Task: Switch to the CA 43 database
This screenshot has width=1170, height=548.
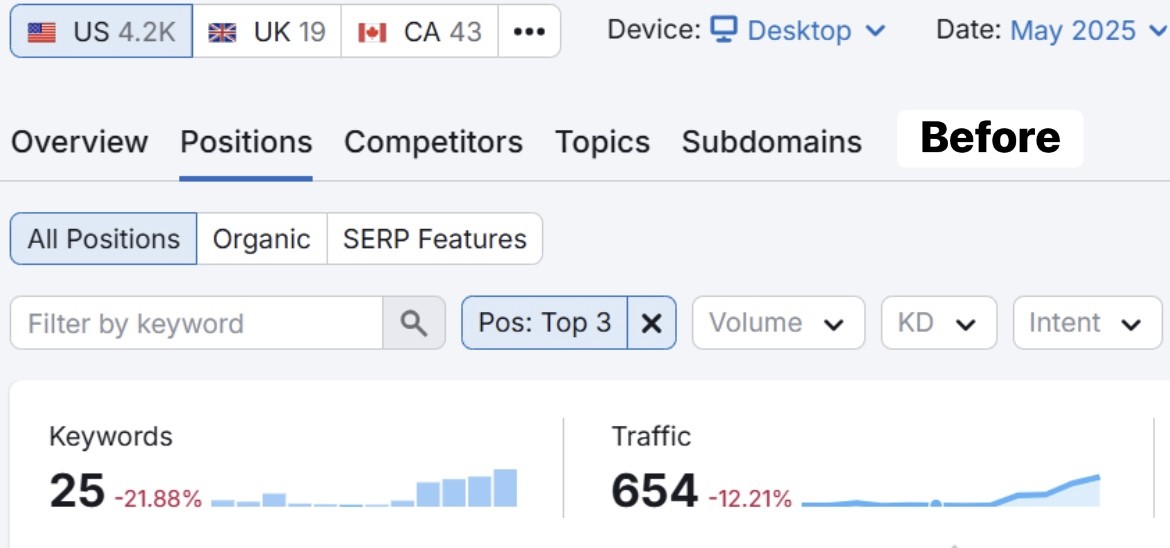Action: coord(419,31)
